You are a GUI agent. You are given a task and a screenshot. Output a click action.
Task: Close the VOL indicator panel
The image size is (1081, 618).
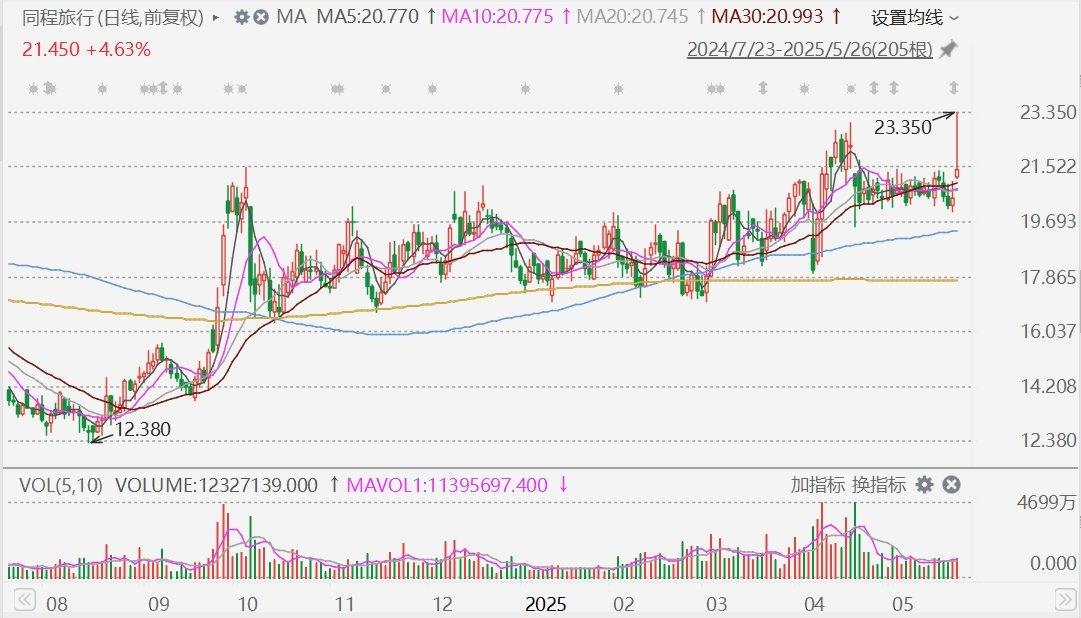tap(951, 485)
